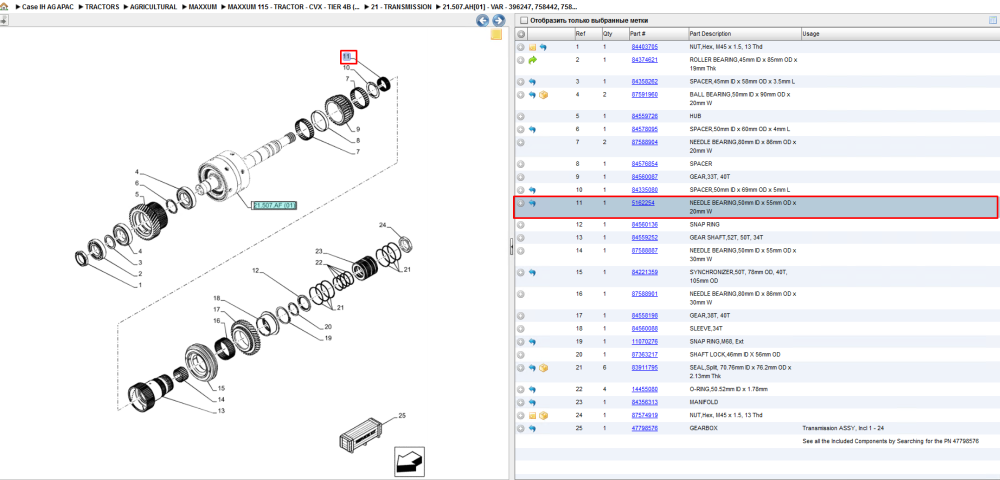Click blue arrow icon on O-RING row
Viewport: 1000px width, 480px height.
532,389
